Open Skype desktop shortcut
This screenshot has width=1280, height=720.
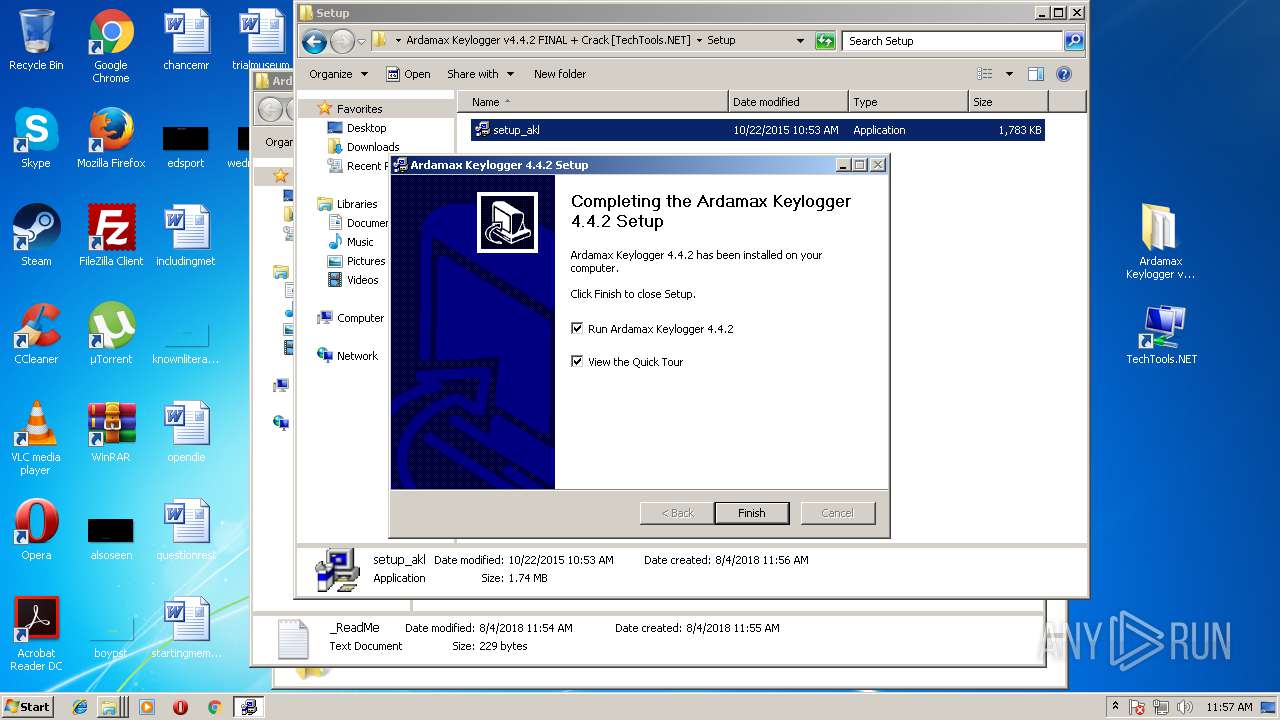[36, 138]
